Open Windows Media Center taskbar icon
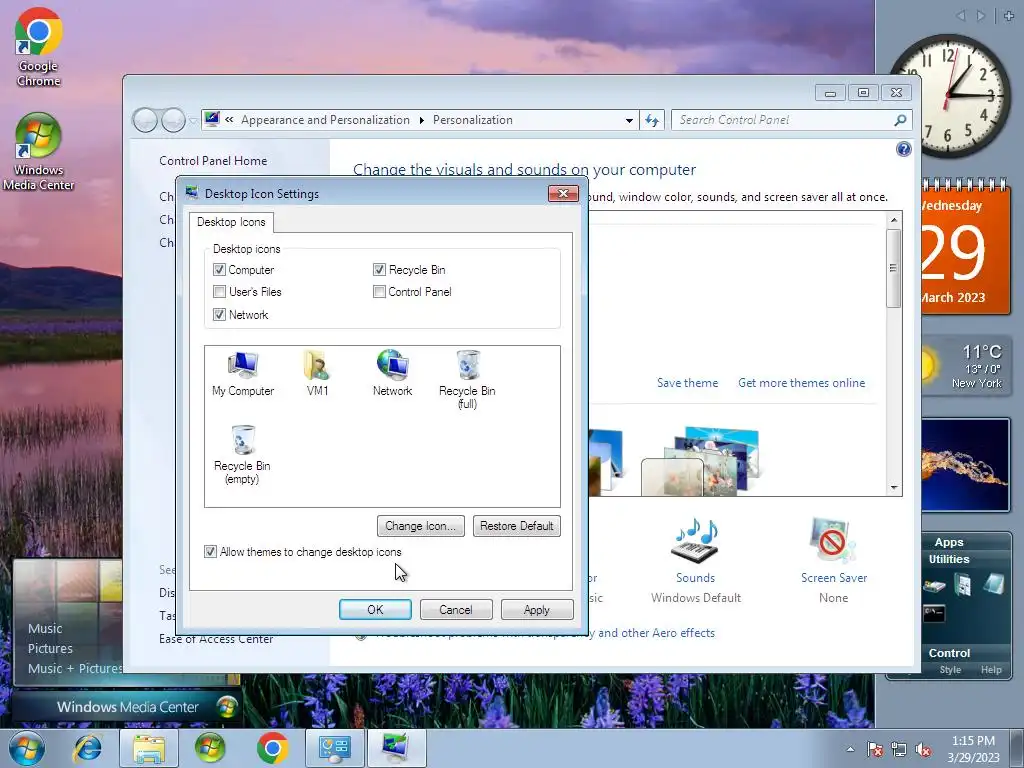The width and height of the screenshot is (1024, 768). click(210, 748)
